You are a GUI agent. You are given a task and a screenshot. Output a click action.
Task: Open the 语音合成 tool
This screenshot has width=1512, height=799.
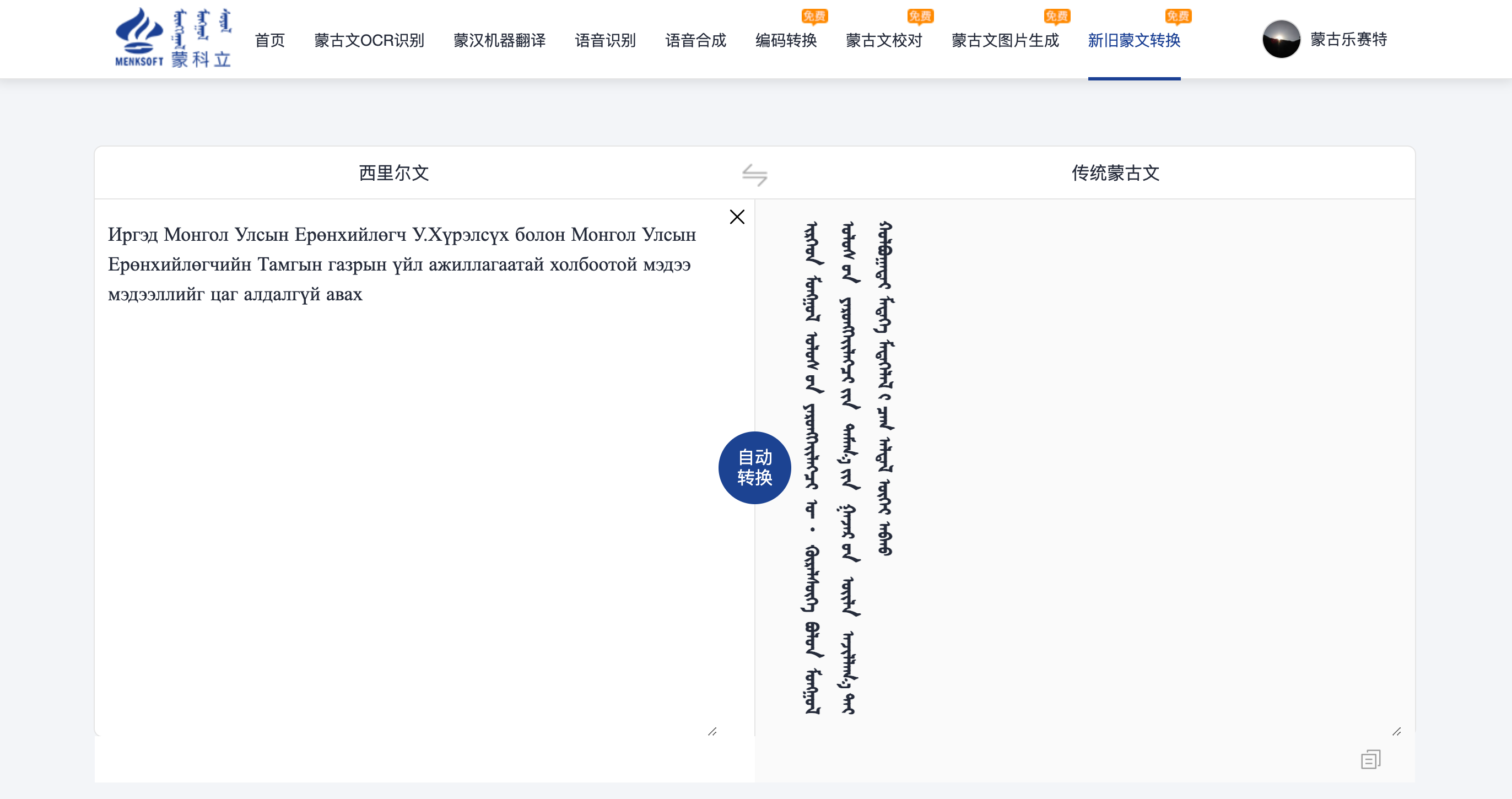click(x=695, y=40)
